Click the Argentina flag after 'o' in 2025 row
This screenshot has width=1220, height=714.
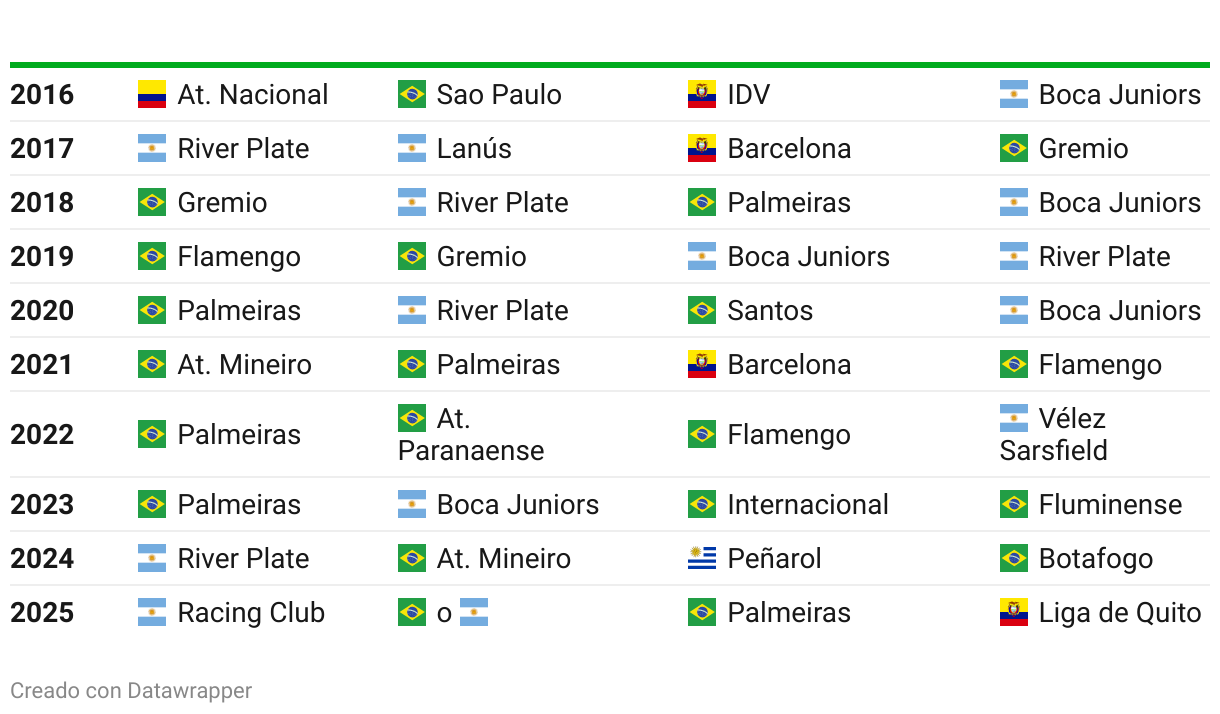(474, 612)
